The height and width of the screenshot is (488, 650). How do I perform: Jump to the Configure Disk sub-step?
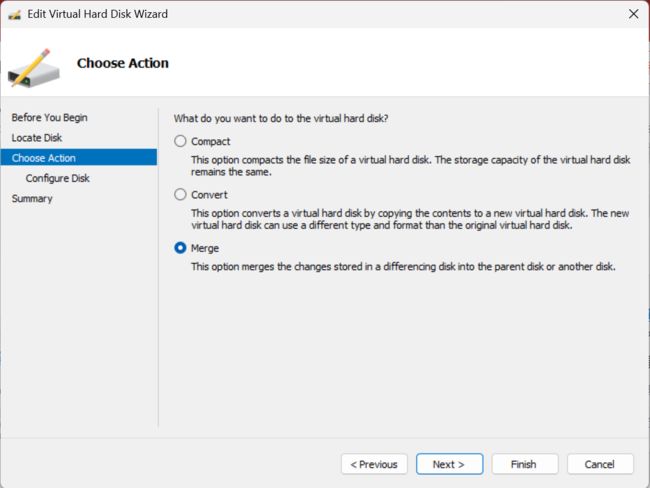[58, 178]
